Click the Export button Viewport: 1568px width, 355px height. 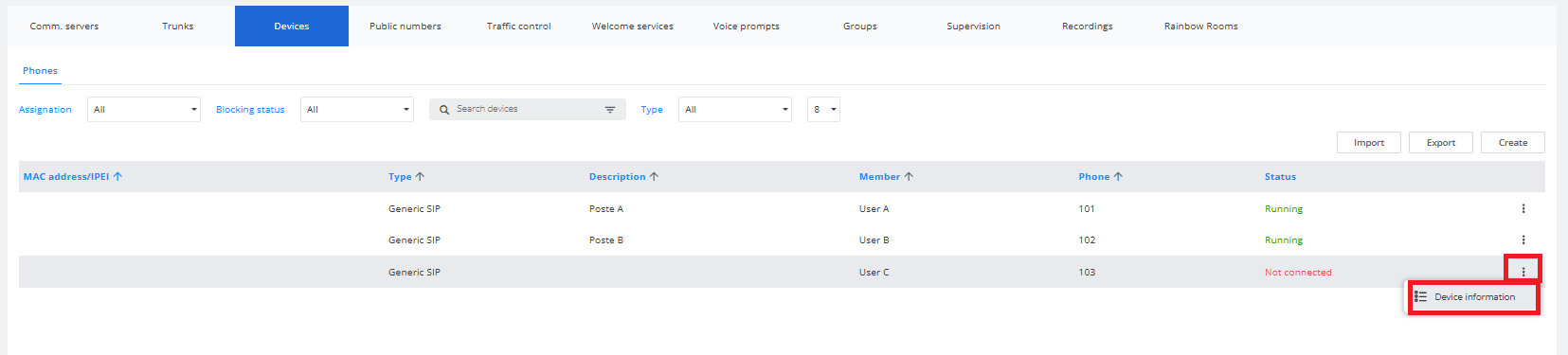click(1441, 142)
